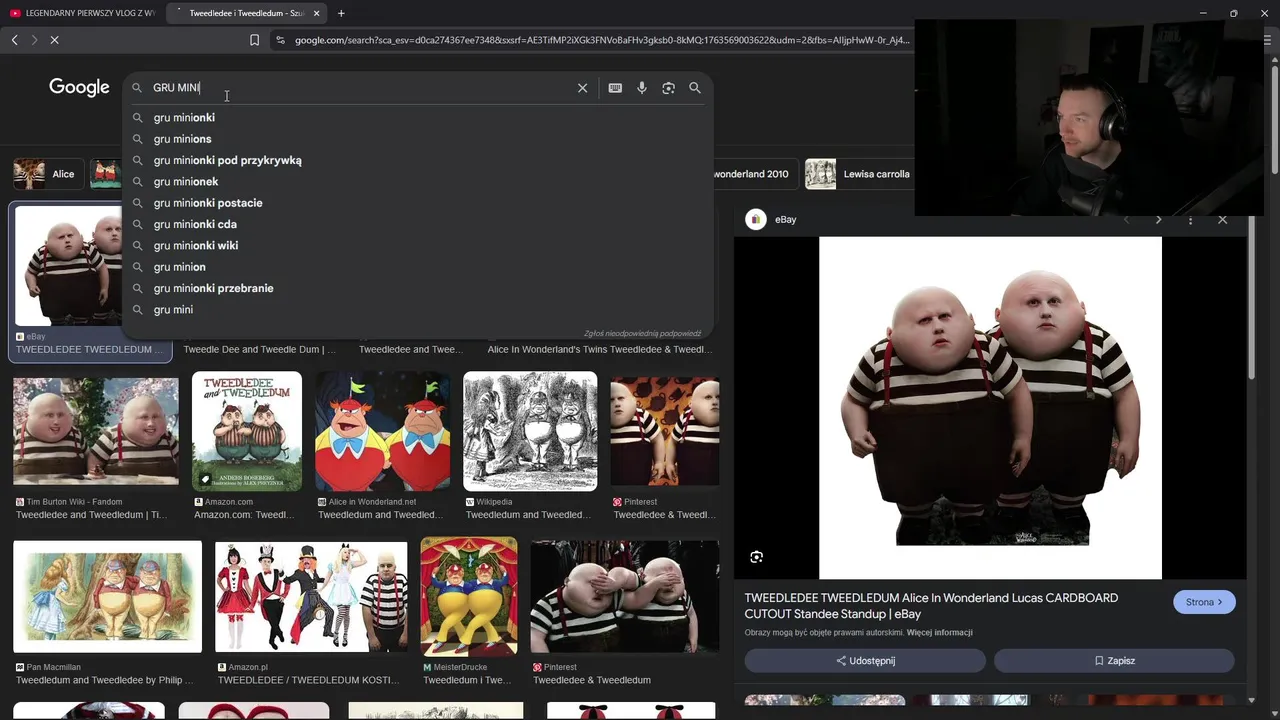Close the eBay image preview panel

click(x=1222, y=220)
